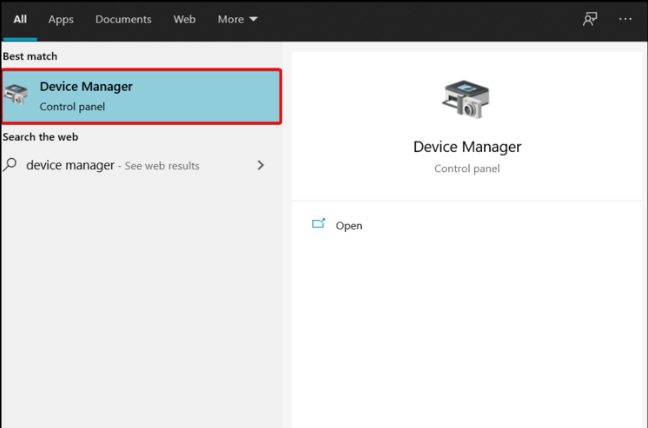Switch to the Apps tab
This screenshot has width=648, height=428.
tap(61, 19)
